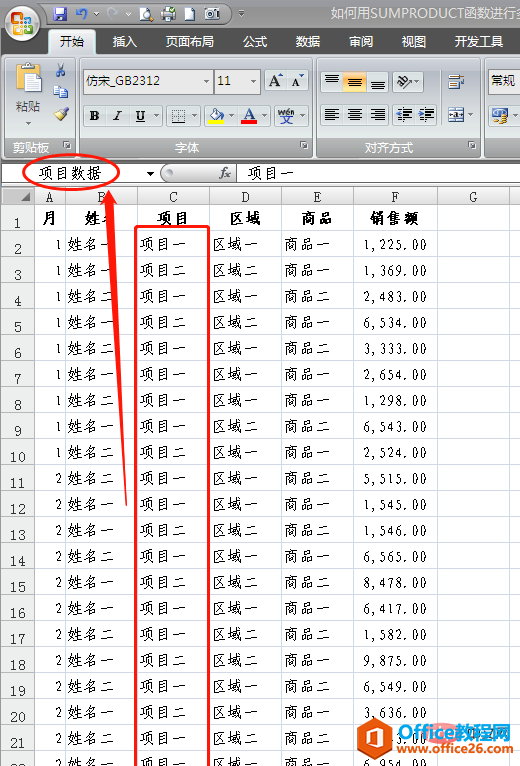520x766 pixels.
Task: Open the 开发工具 tab
Action: [x=478, y=42]
